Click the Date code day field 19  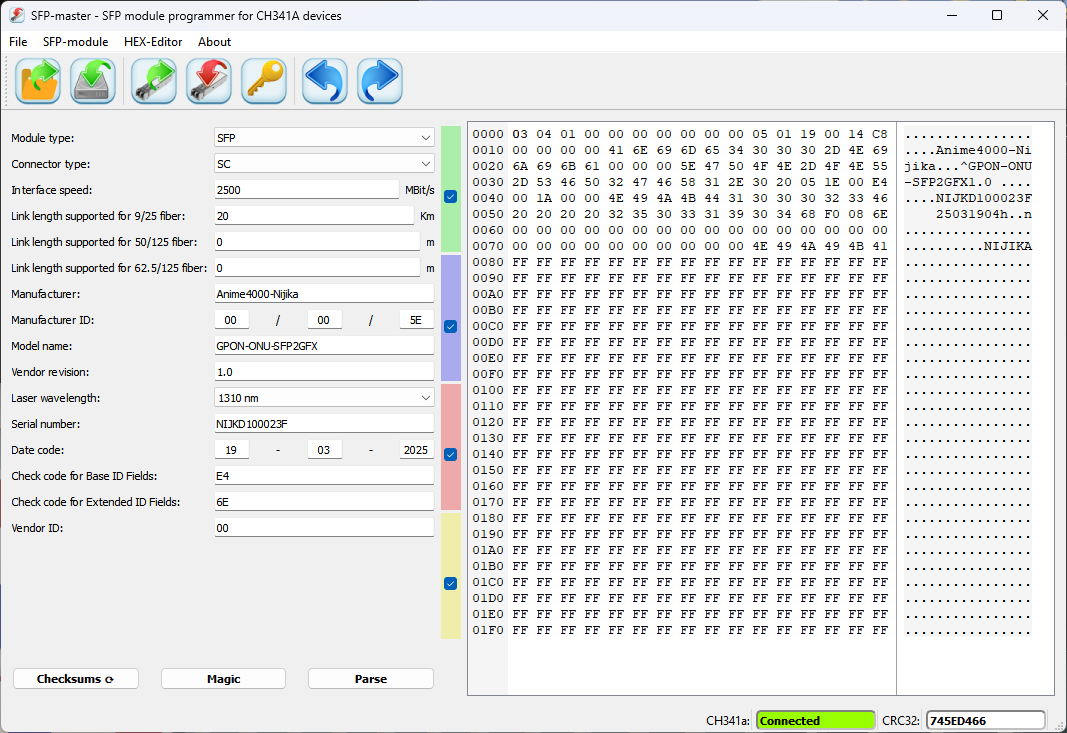(x=231, y=450)
